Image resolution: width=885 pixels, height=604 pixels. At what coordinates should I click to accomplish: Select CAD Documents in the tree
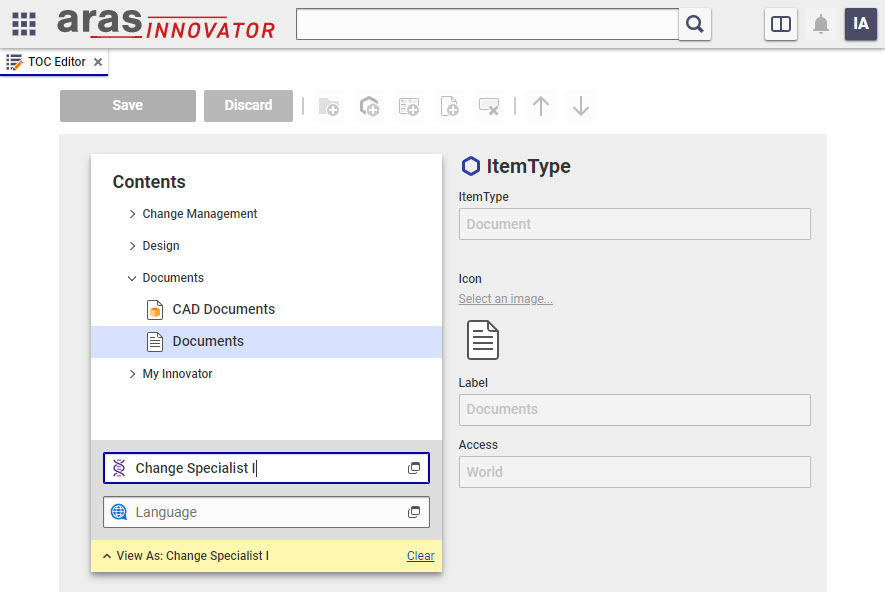point(266,309)
